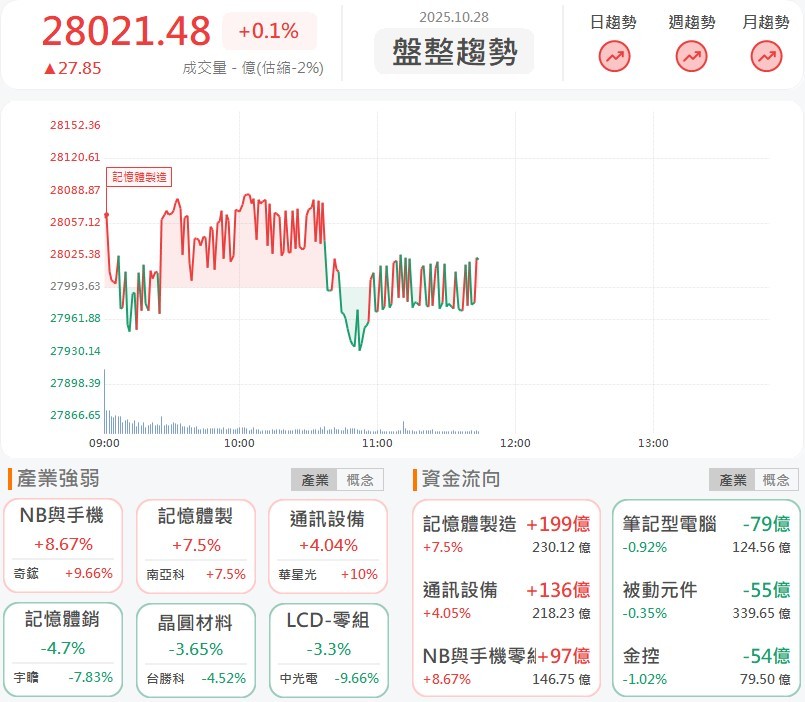Open the 記憶體製 +7.5% sector card

coord(195,544)
